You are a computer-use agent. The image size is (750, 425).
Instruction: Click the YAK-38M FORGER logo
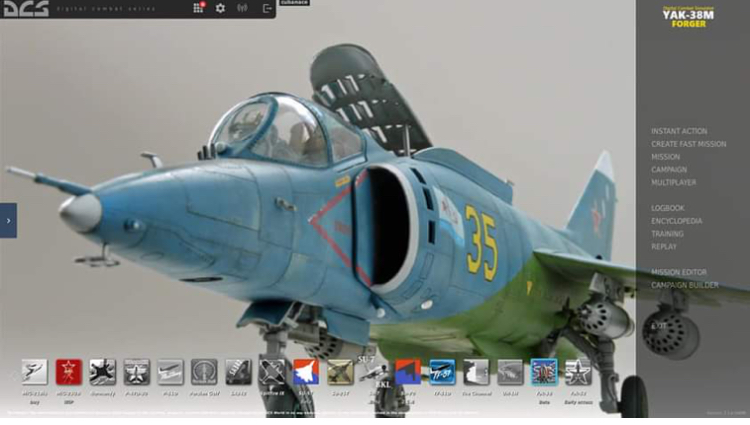click(x=688, y=17)
